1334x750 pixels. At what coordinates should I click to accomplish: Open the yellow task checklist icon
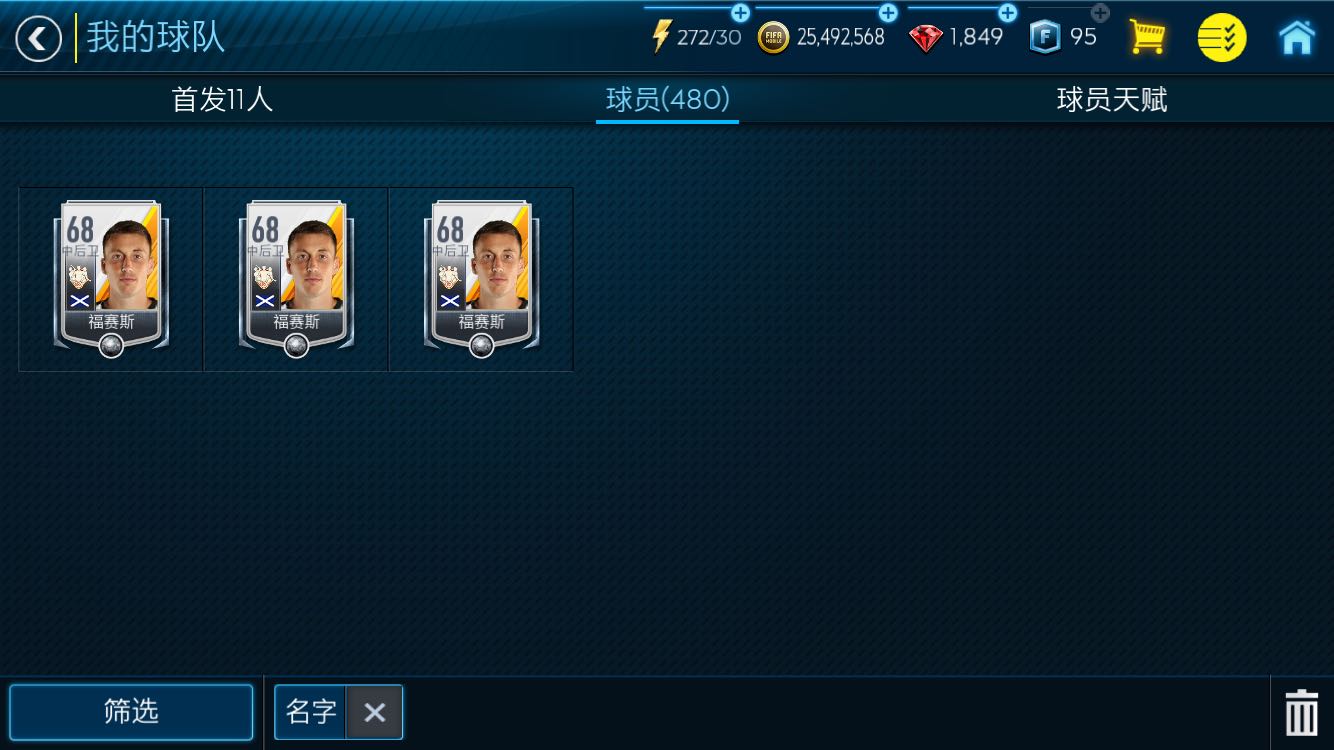tap(1222, 38)
